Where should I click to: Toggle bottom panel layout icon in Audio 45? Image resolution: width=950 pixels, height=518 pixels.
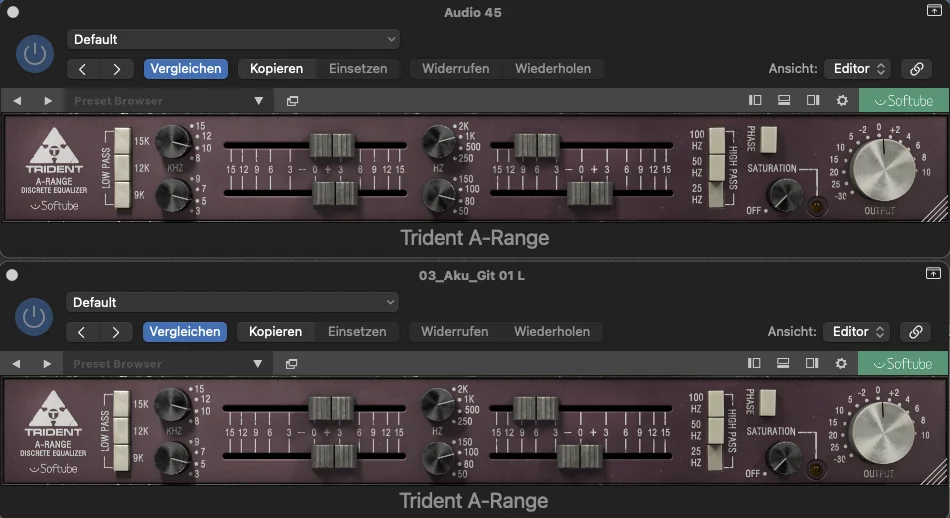[x=784, y=101]
